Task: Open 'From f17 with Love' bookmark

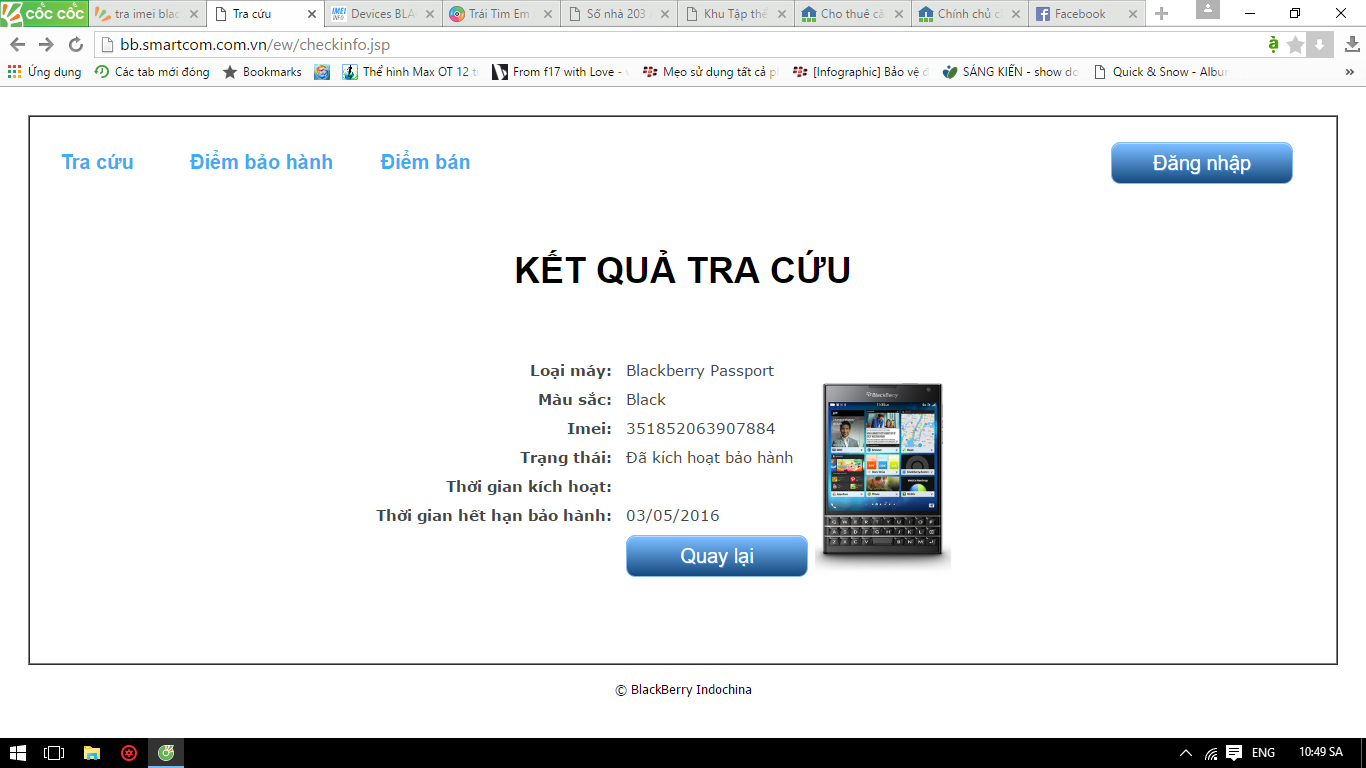Action: (x=561, y=72)
